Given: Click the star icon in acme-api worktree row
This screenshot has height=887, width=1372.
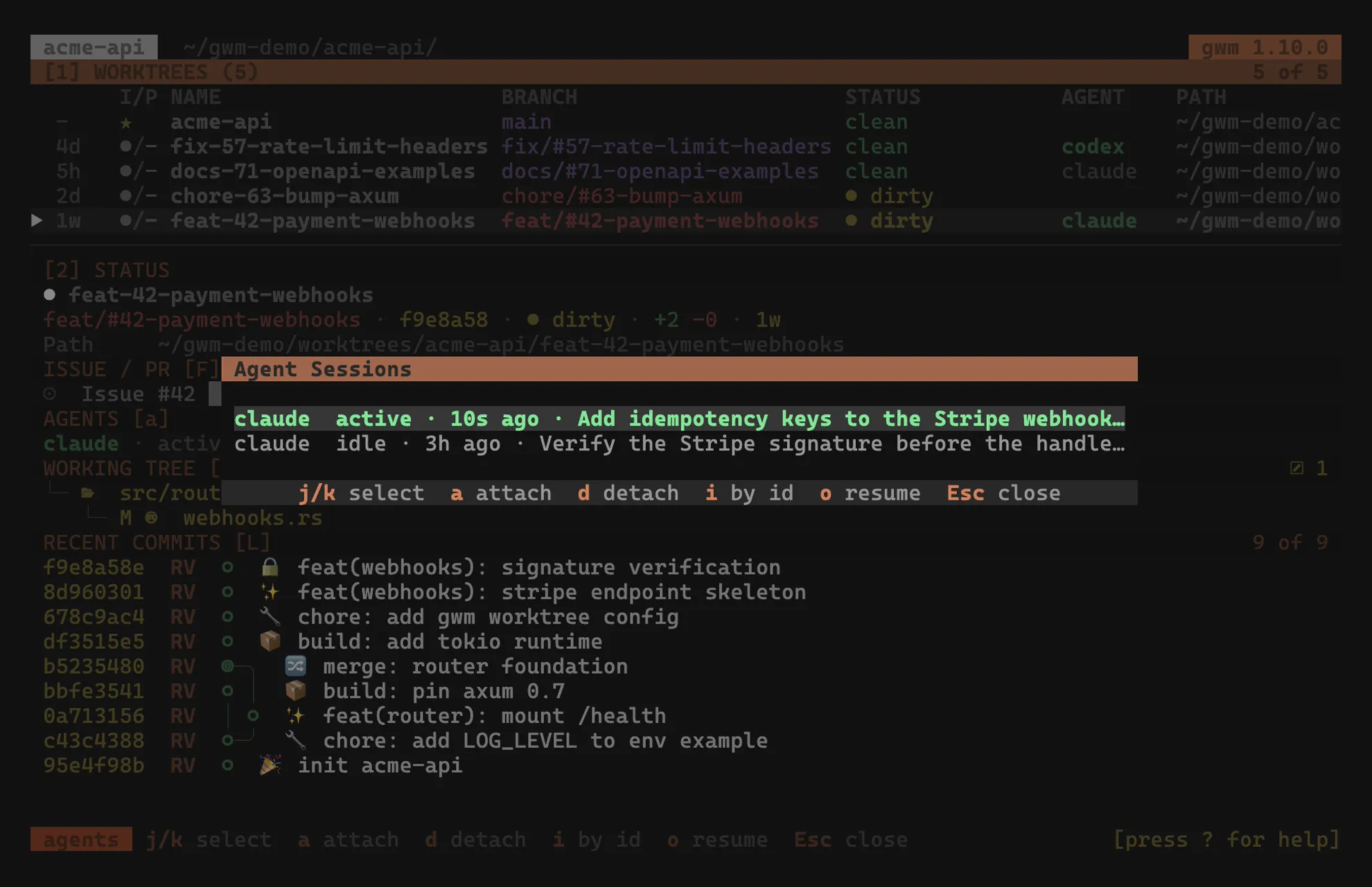Looking at the screenshot, I should [125, 123].
